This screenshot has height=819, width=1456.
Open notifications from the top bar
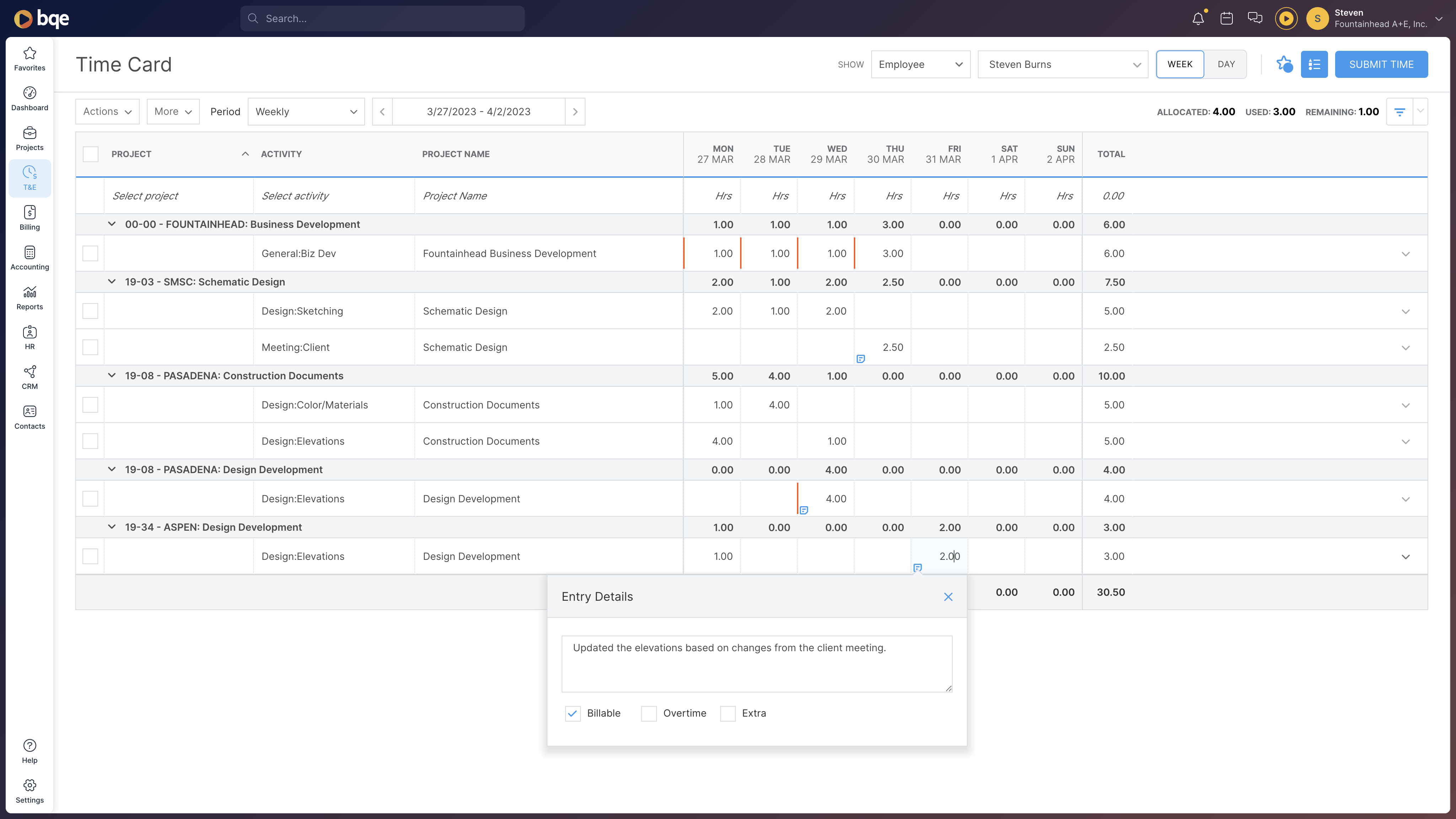1198,18
